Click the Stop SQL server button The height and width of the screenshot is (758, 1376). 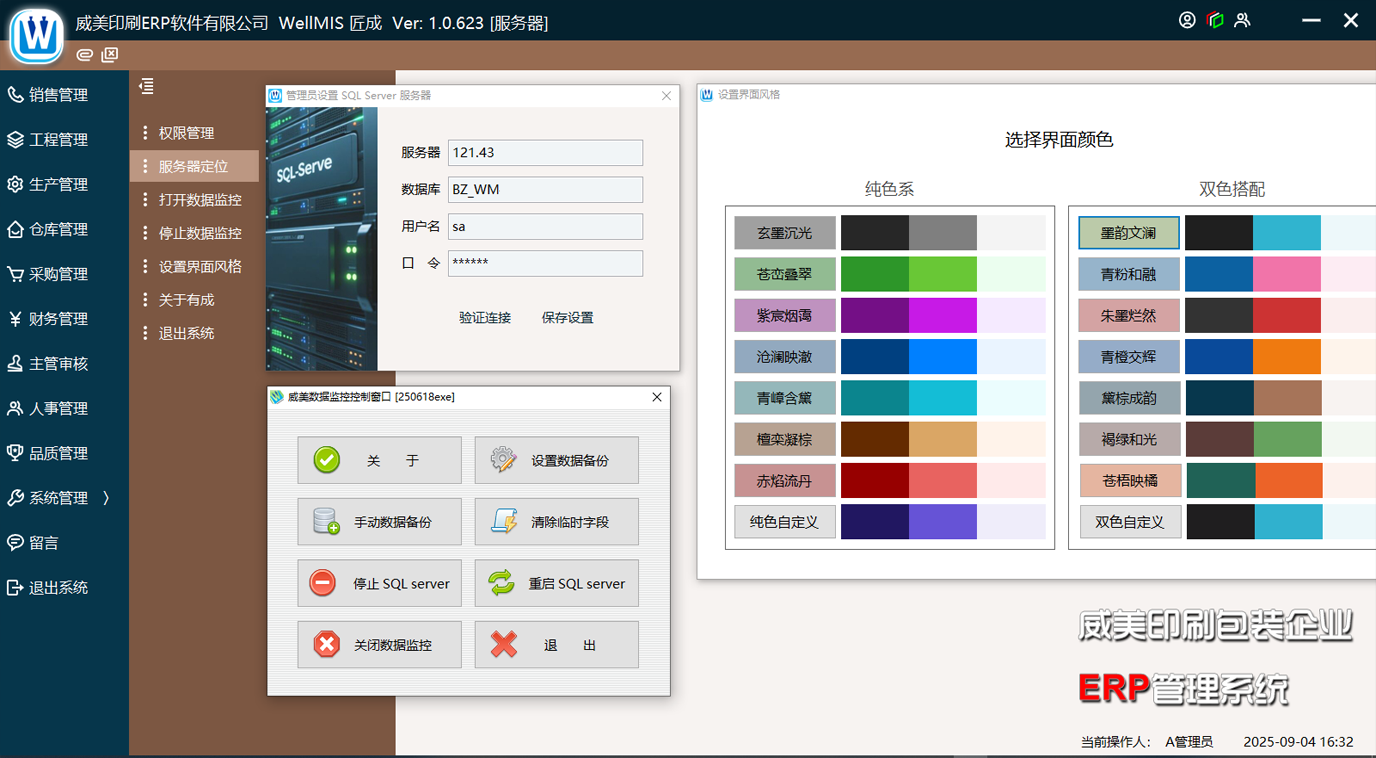click(379, 583)
